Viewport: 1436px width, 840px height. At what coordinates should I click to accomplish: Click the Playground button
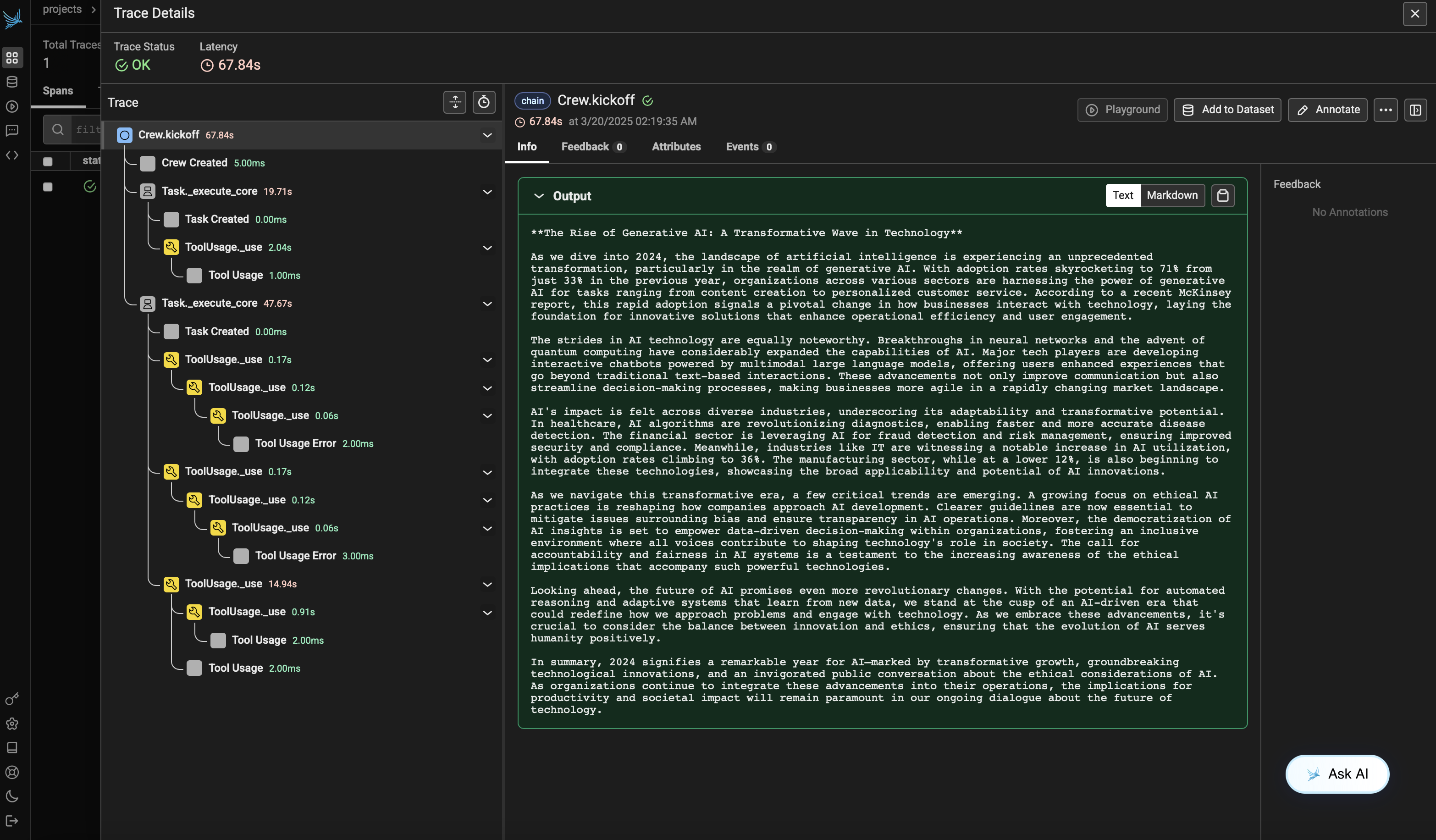click(x=1122, y=110)
